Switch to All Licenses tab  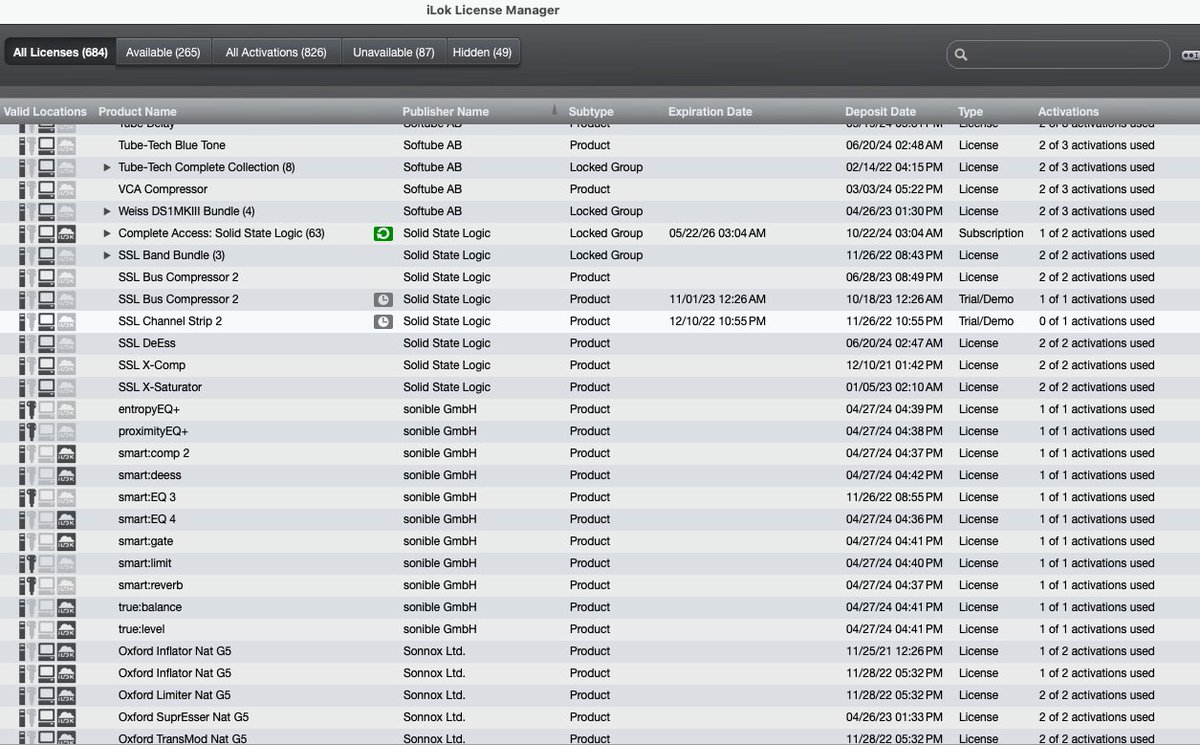[x=60, y=52]
